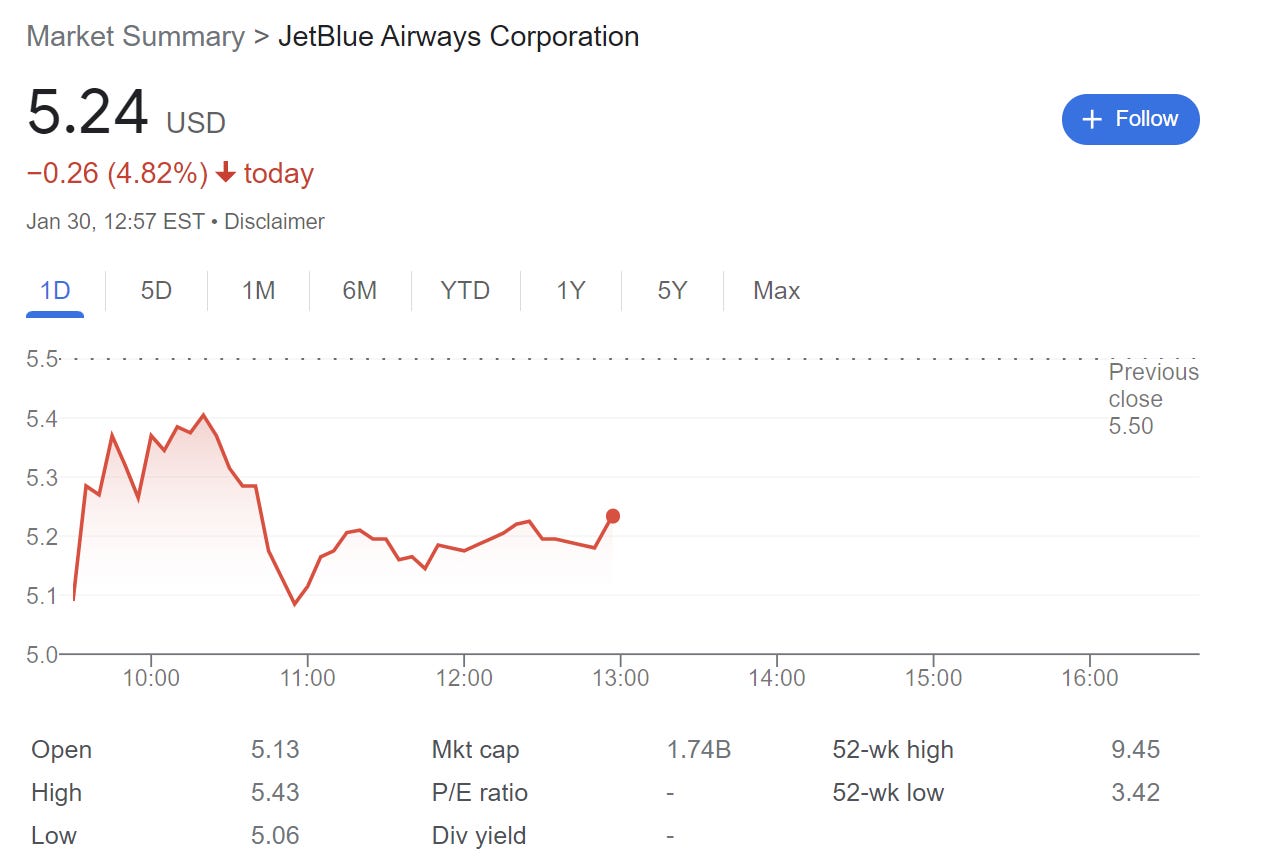
Task: Select the 6M range tab
Action: point(359,291)
